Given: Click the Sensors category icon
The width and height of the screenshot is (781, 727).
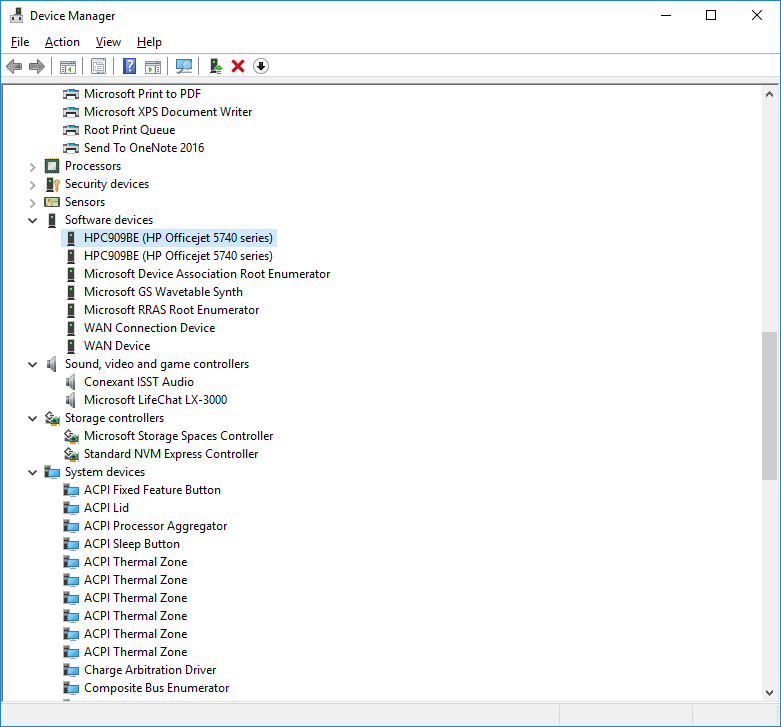Looking at the screenshot, I should [x=52, y=202].
